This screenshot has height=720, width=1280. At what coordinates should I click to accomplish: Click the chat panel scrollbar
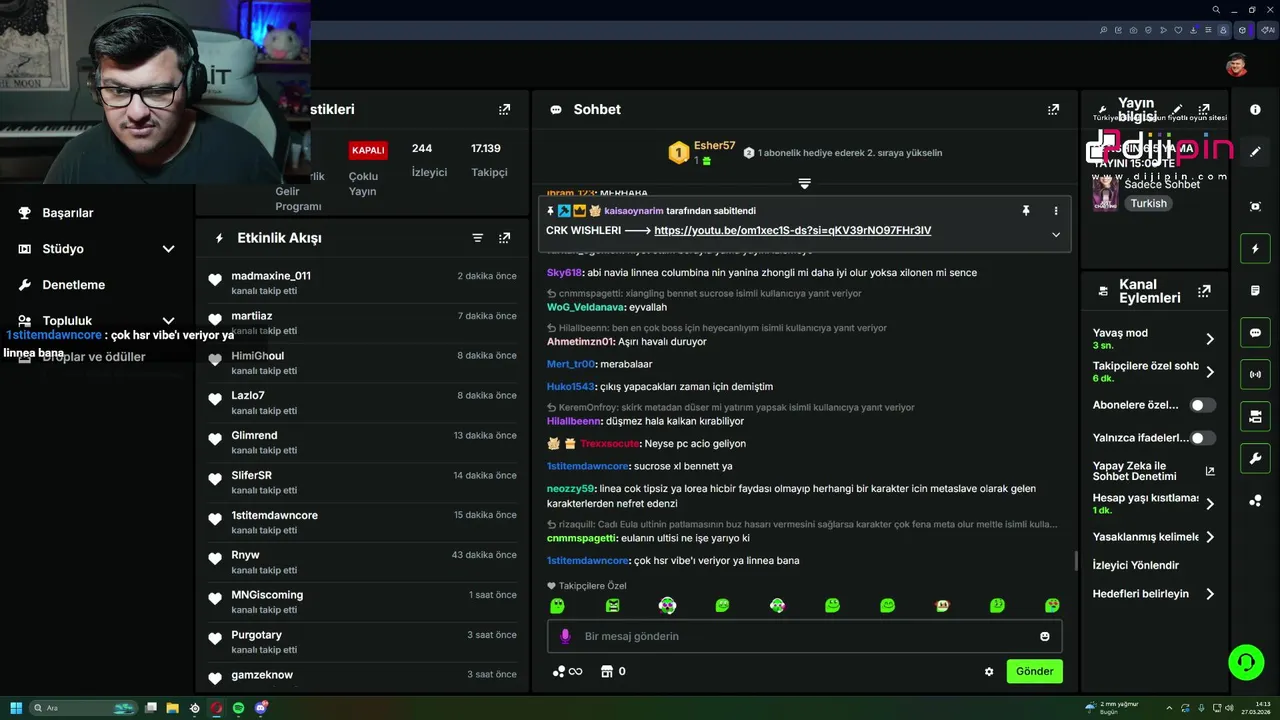click(x=1076, y=561)
